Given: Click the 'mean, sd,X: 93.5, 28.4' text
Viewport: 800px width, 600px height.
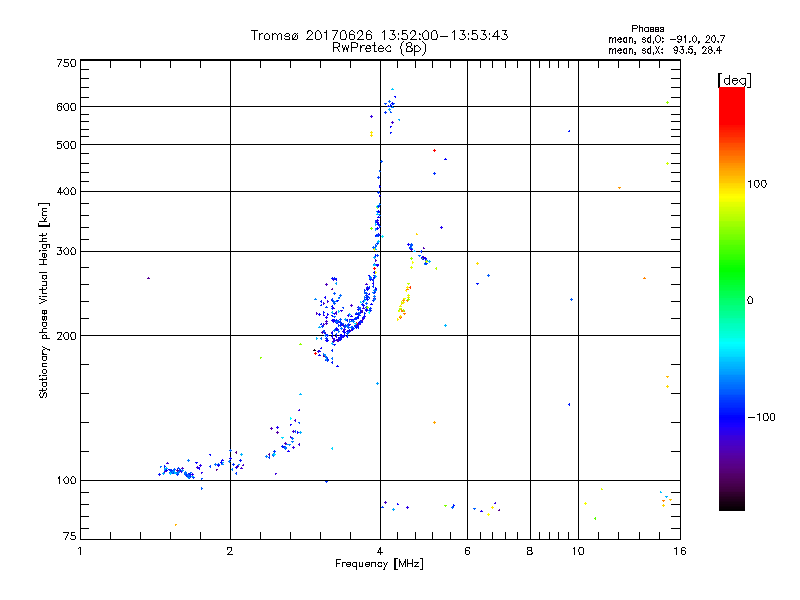Looking at the screenshot, I should [665, 50].
